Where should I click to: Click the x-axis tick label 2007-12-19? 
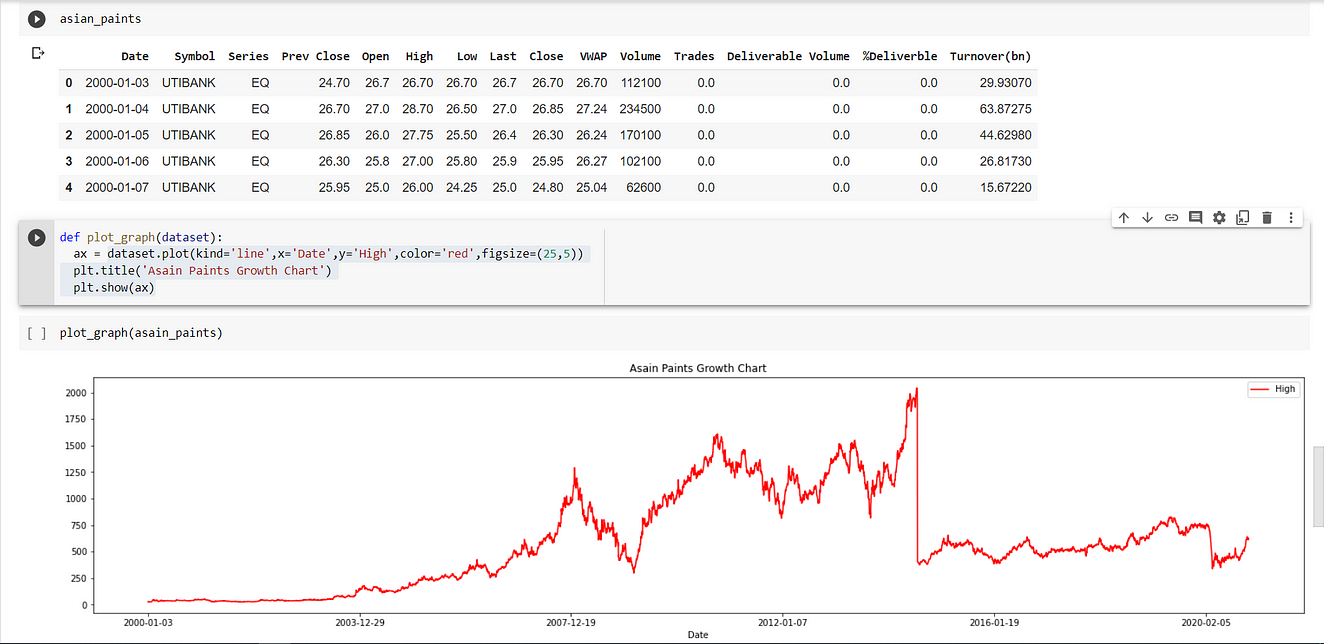570,620
